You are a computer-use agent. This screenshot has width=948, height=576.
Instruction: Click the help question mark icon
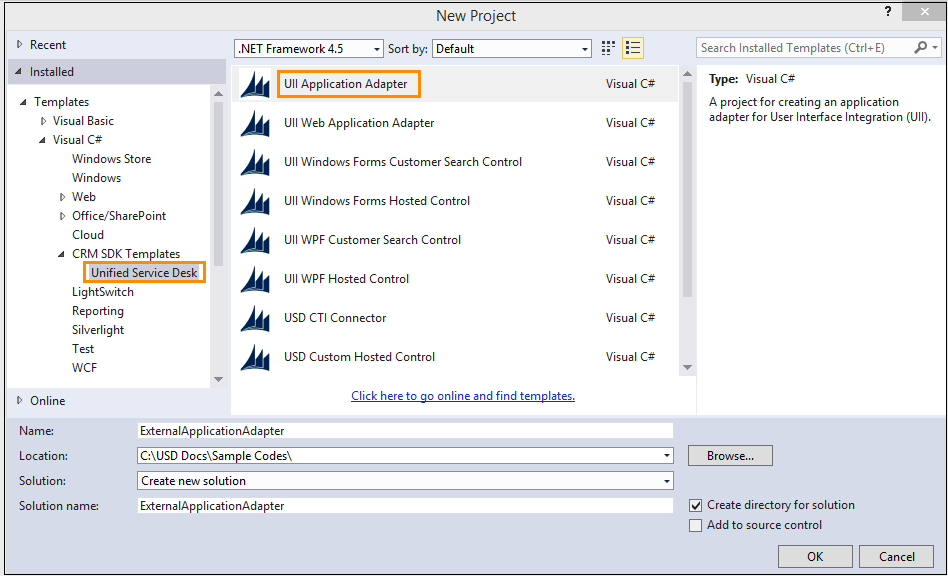point(887,12)
